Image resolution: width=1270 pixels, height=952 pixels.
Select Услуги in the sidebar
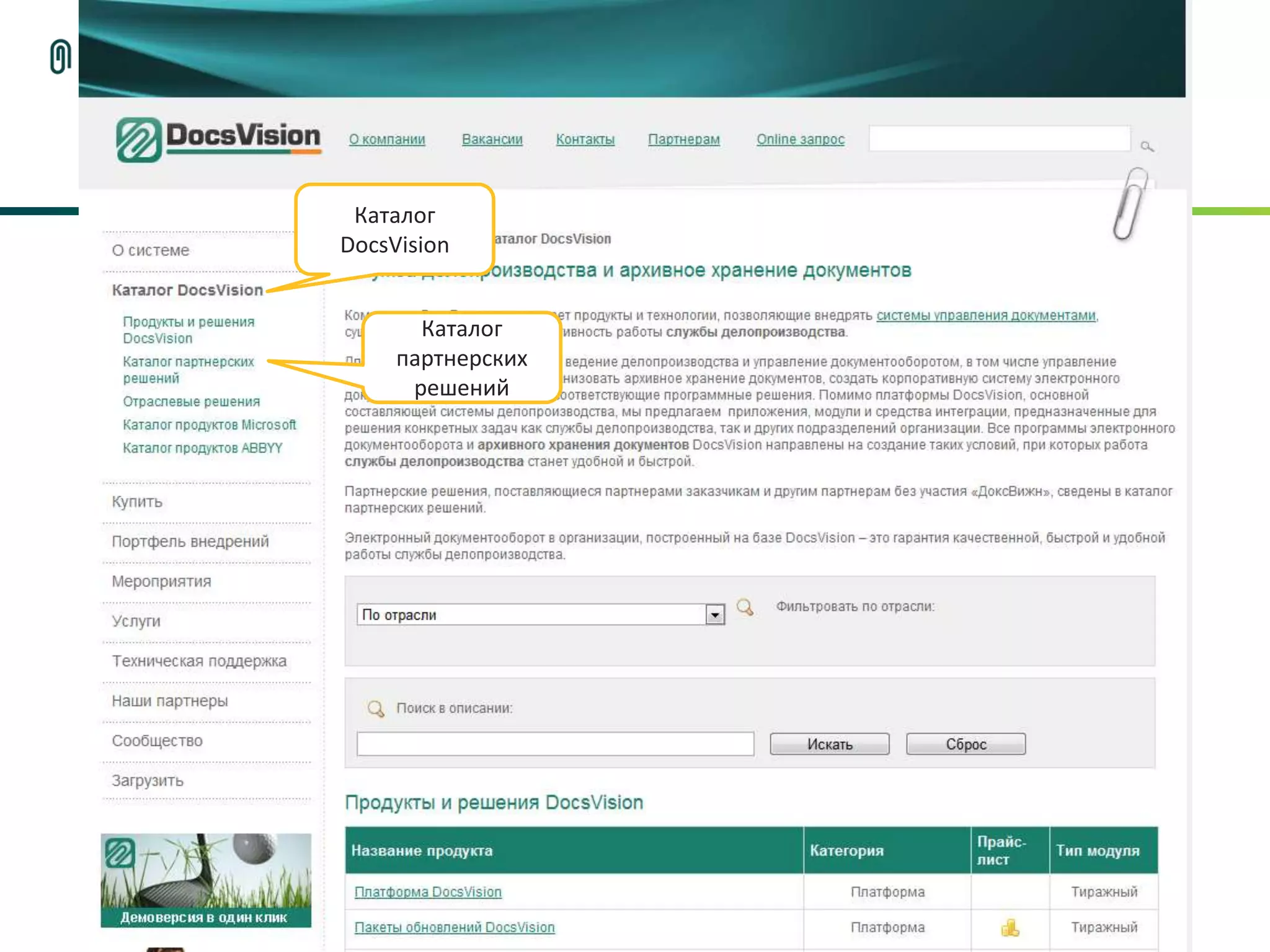[136, 621]
